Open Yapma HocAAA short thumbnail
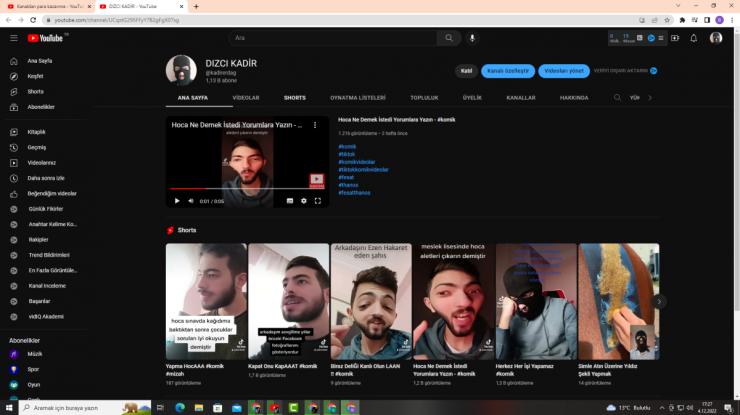 (x=206, y=301)
